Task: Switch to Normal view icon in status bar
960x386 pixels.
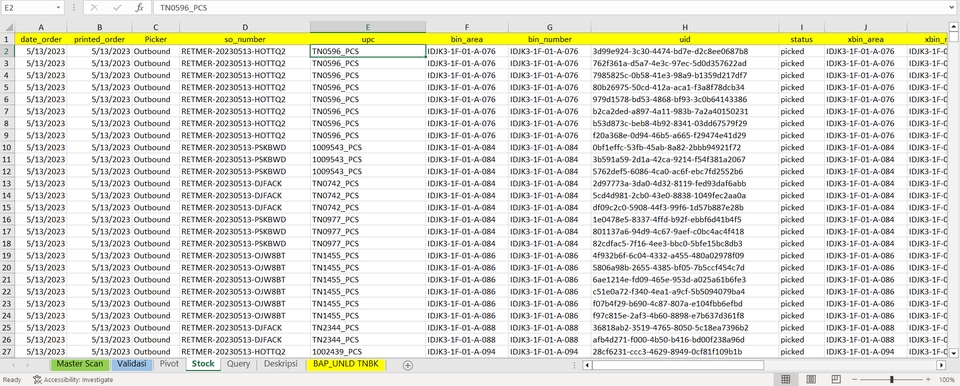Action: click(786, 380)
